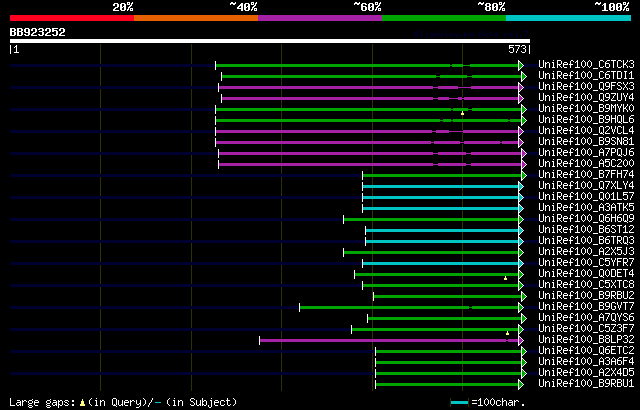Click the orange ~40% identity color swatch
The width and height of the screenshot is (640, 410).
196,18
